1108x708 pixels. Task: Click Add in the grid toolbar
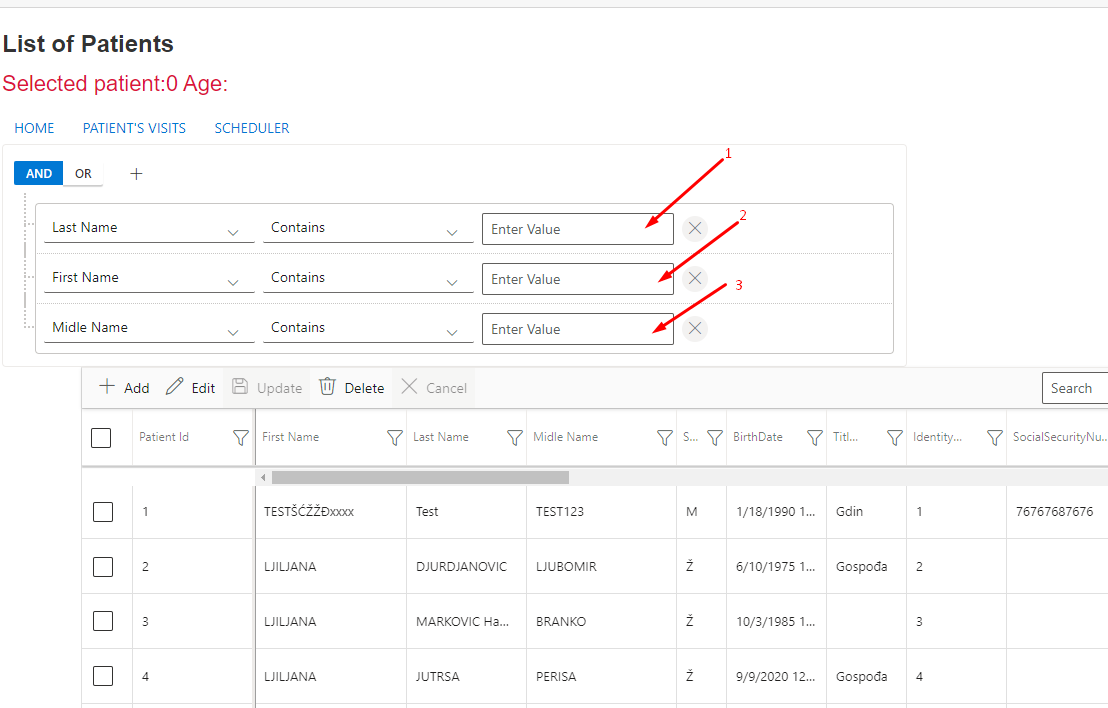click(x=124, y=388)
